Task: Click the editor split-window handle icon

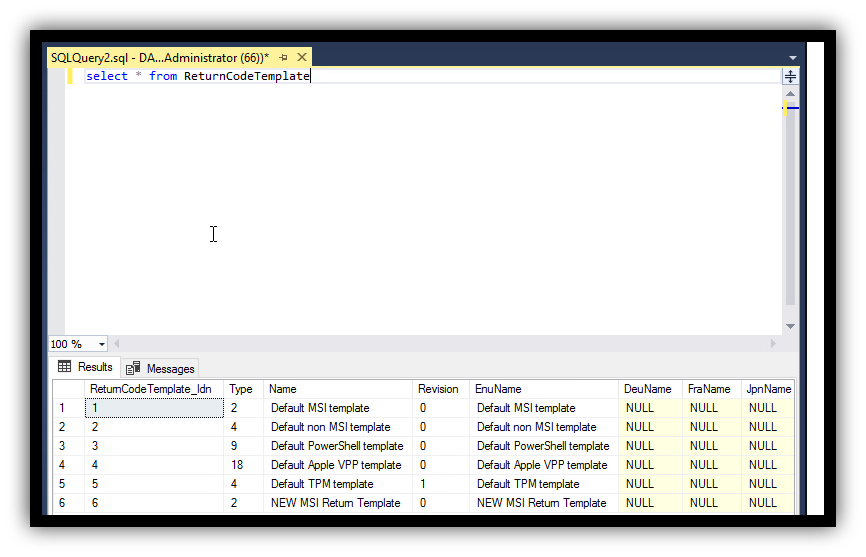Action: 790,77
